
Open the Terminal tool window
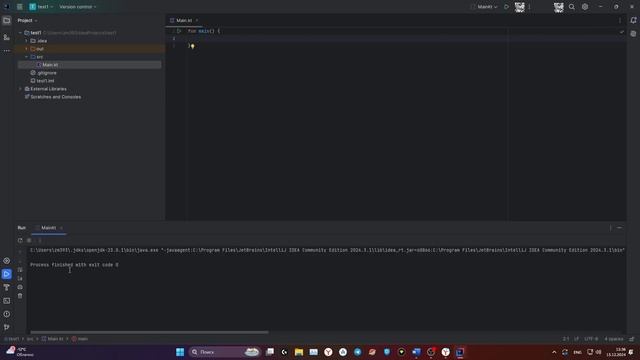tap(7, 301)
